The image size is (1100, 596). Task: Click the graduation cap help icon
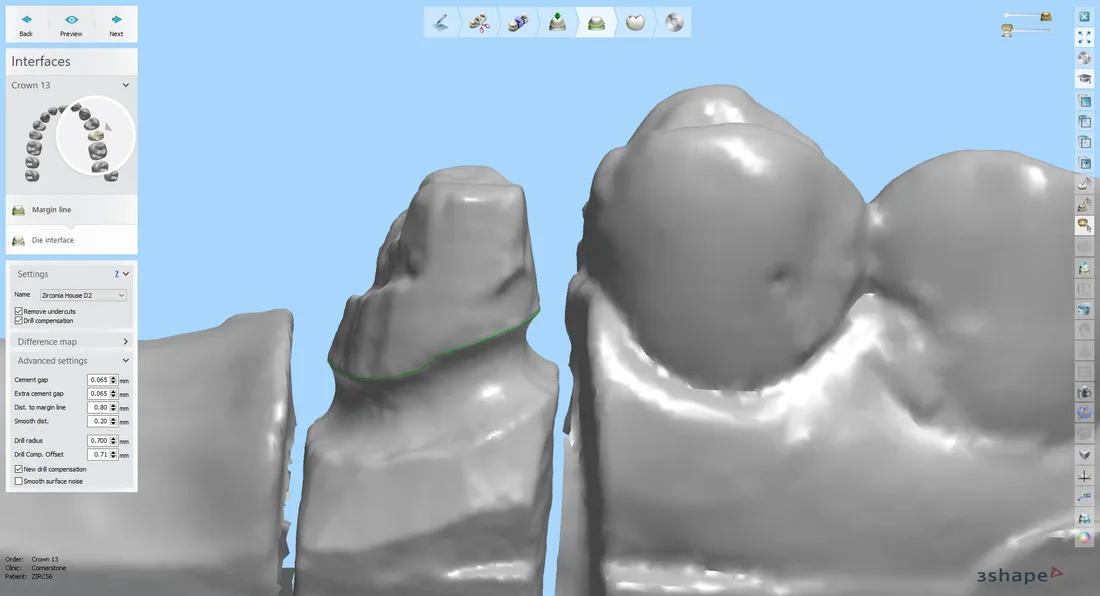(x=1084, y=78)
